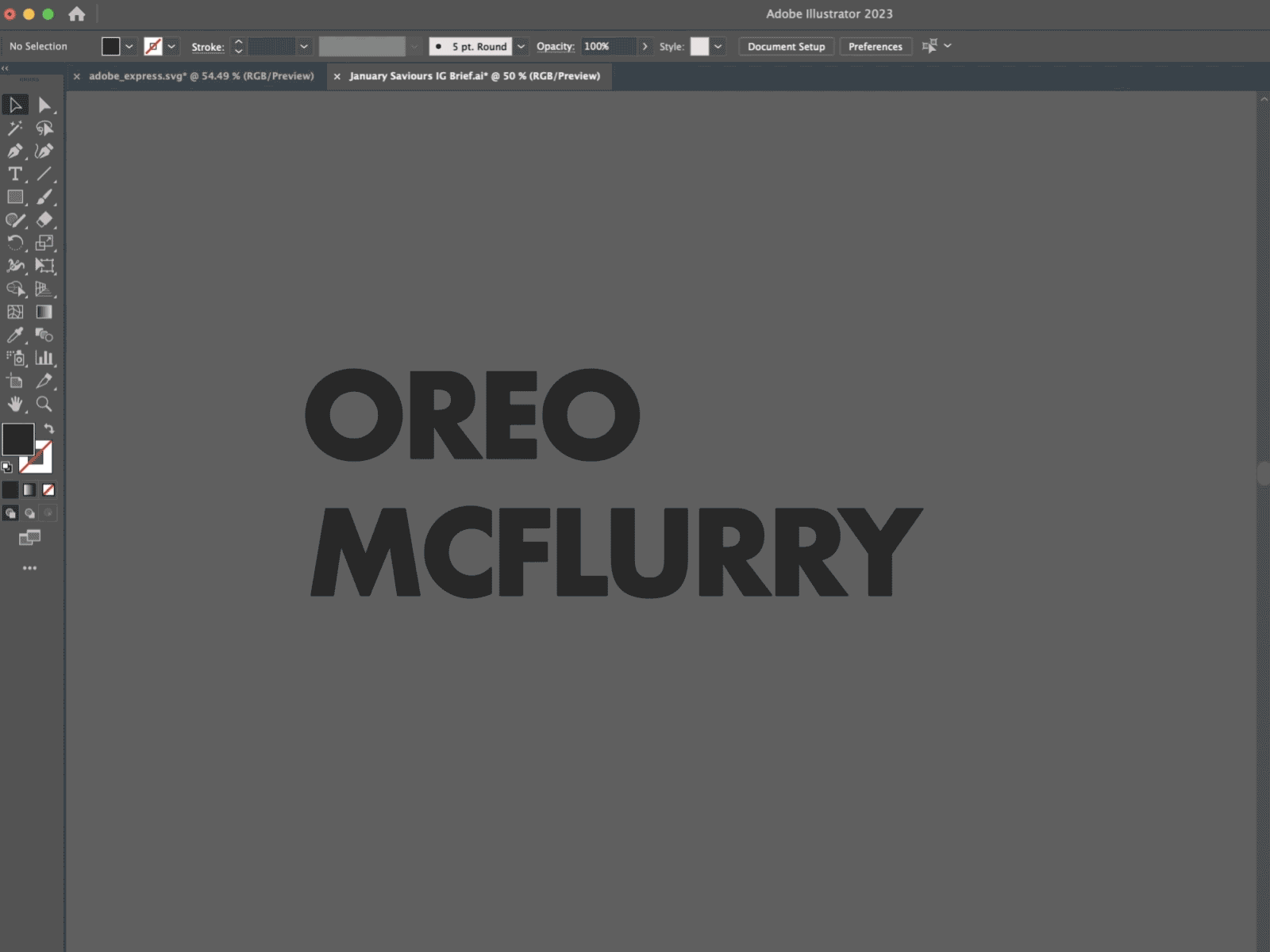Close January Saviours IG Brief.ai tab
The height and width of the screenshot is (952, 1270).
click(337, 76)
